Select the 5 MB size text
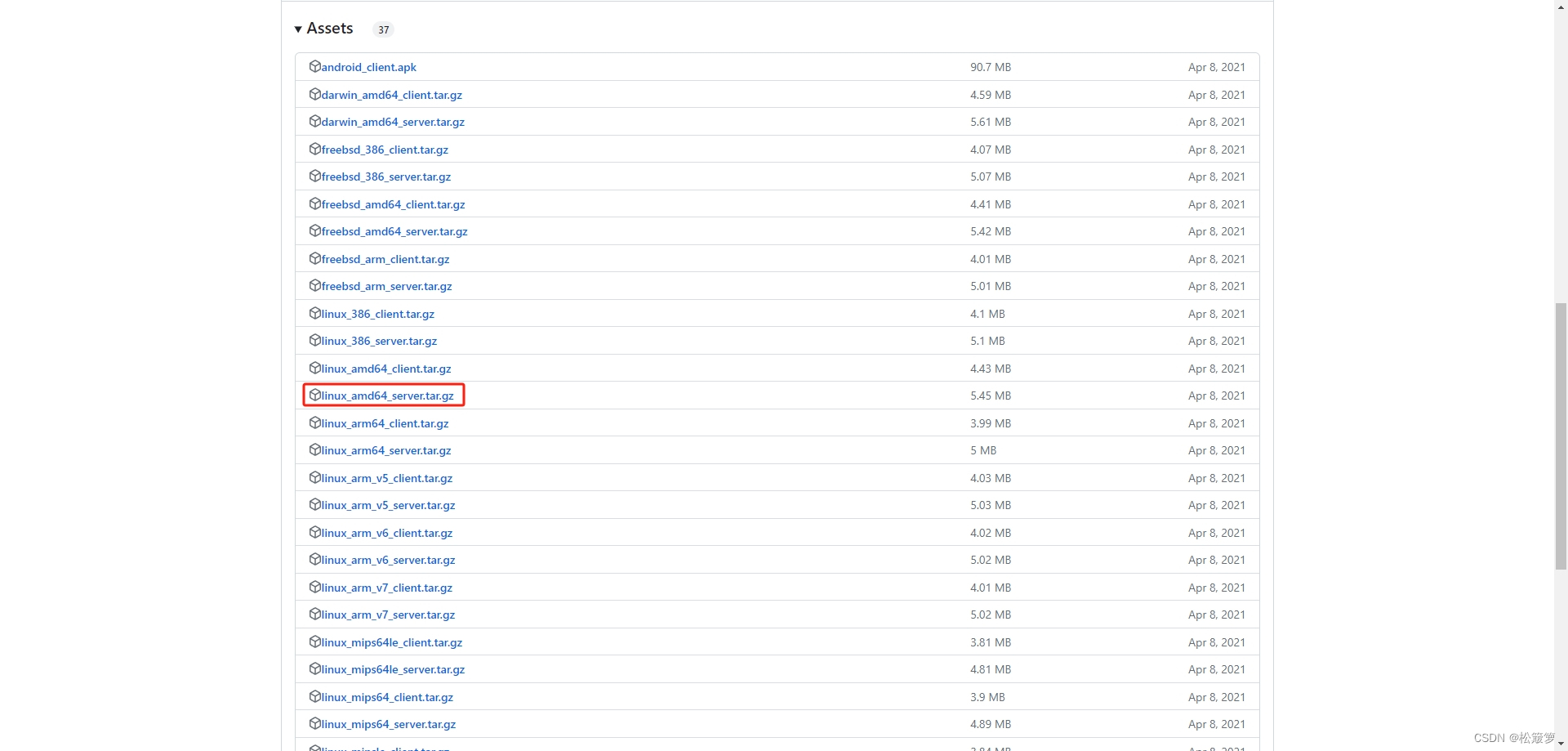This screenshot has width=1568, height=751. (983, 450)
